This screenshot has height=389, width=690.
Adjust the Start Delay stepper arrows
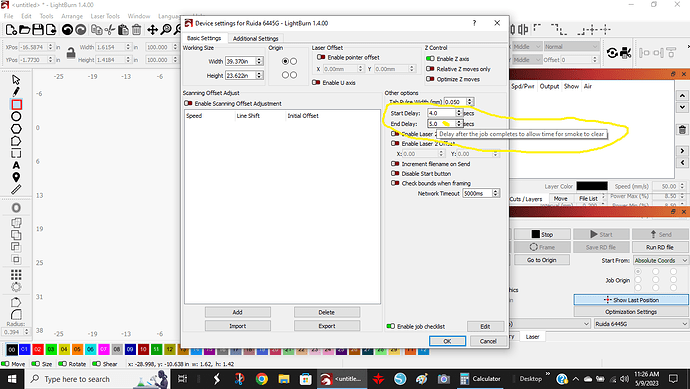pos(459,113)
